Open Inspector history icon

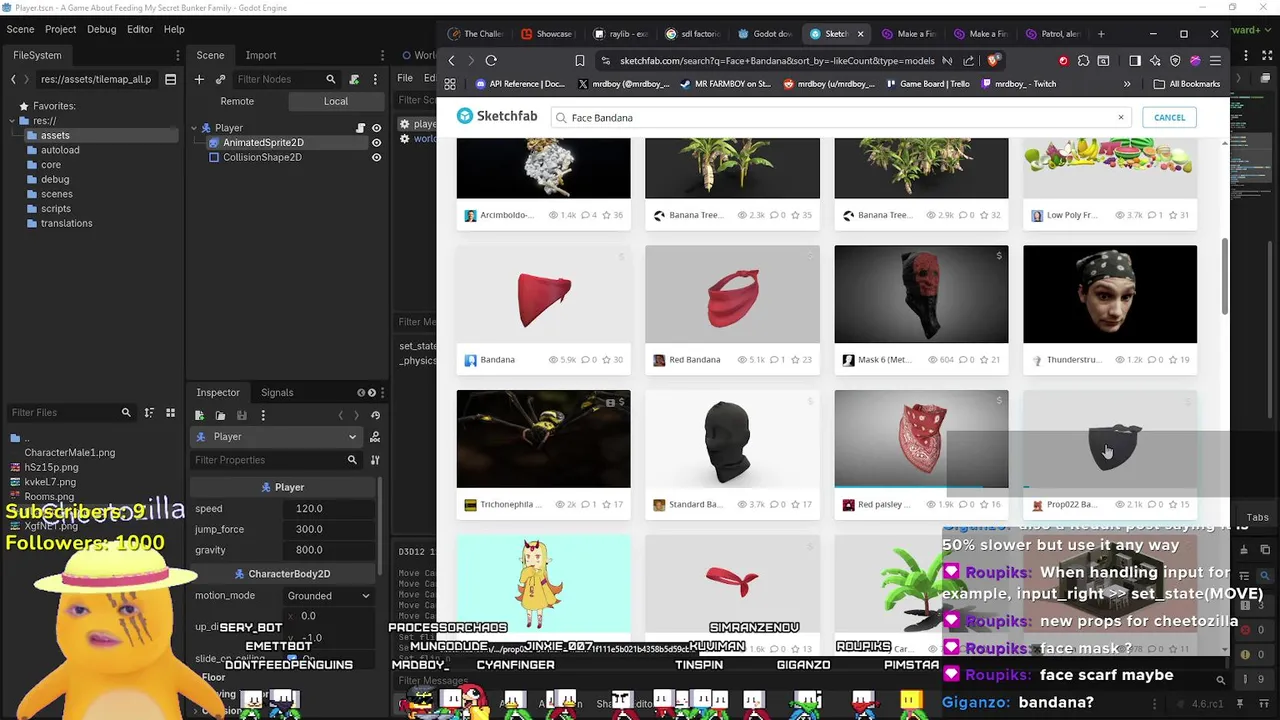pyautogui.click(x=375, y=415)
